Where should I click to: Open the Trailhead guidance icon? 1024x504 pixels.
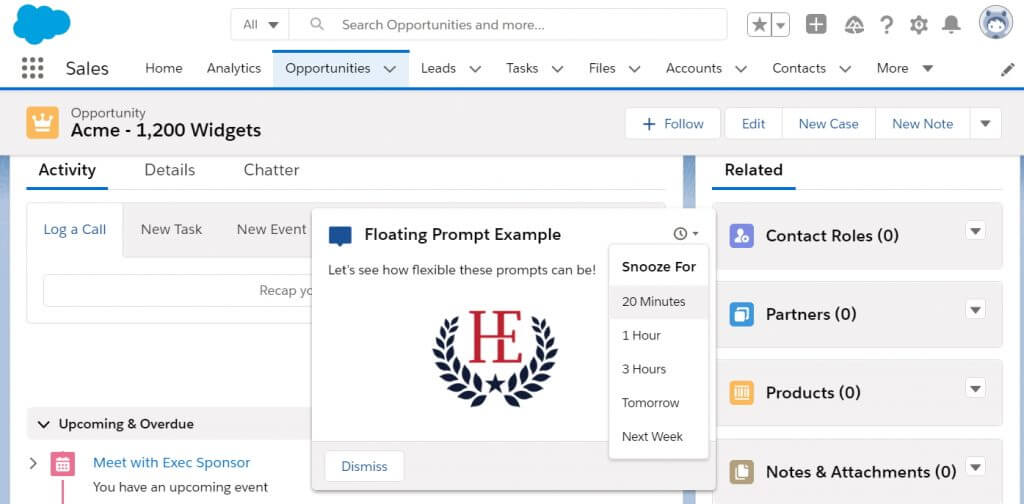[854, 25]
